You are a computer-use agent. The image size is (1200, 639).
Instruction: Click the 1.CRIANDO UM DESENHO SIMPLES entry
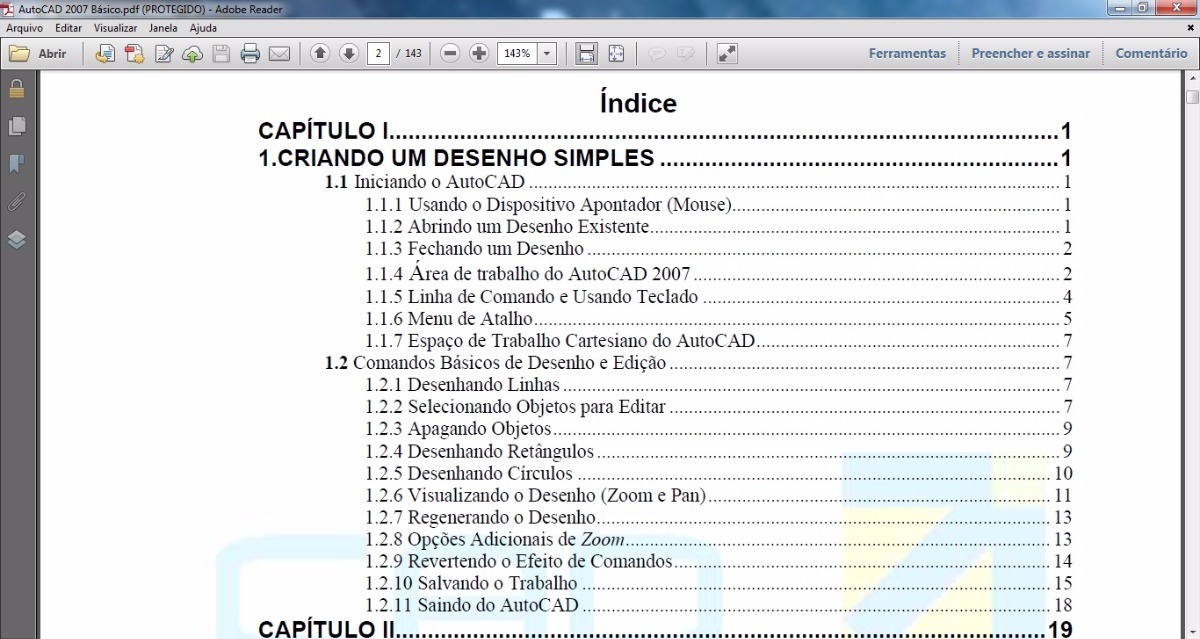666,158
